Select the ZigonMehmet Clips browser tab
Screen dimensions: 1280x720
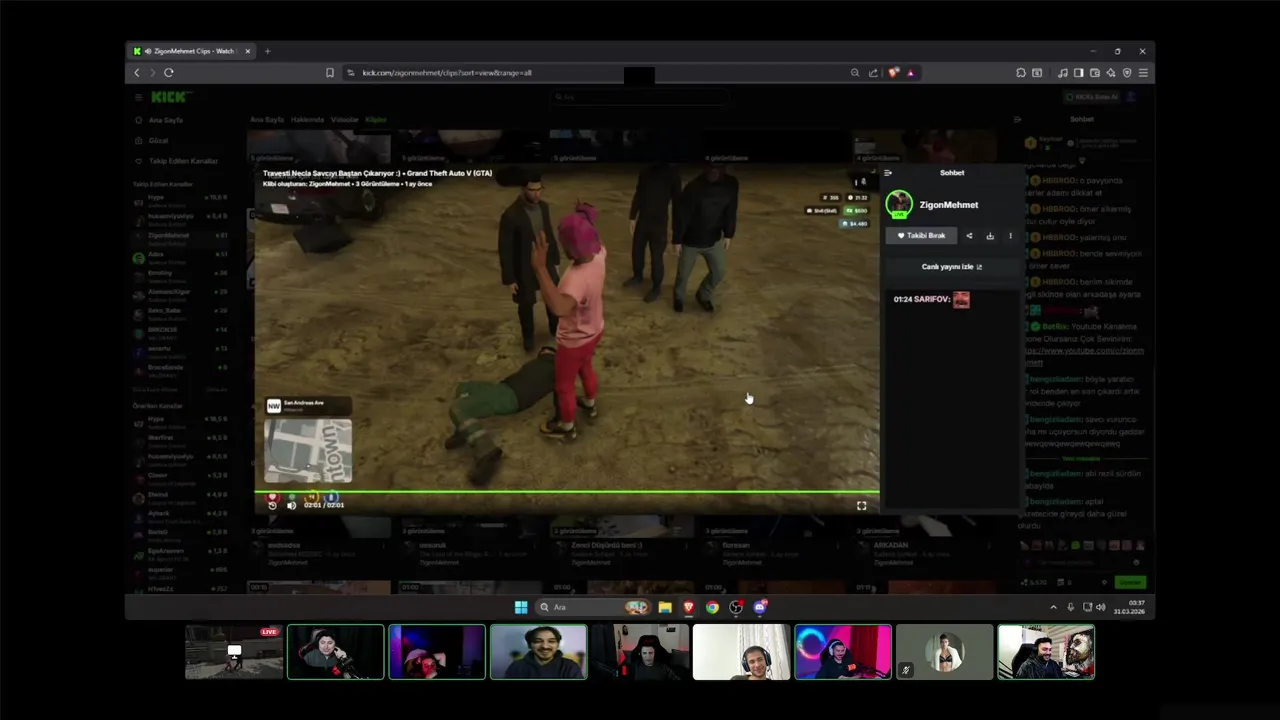(x=193, y=51)
